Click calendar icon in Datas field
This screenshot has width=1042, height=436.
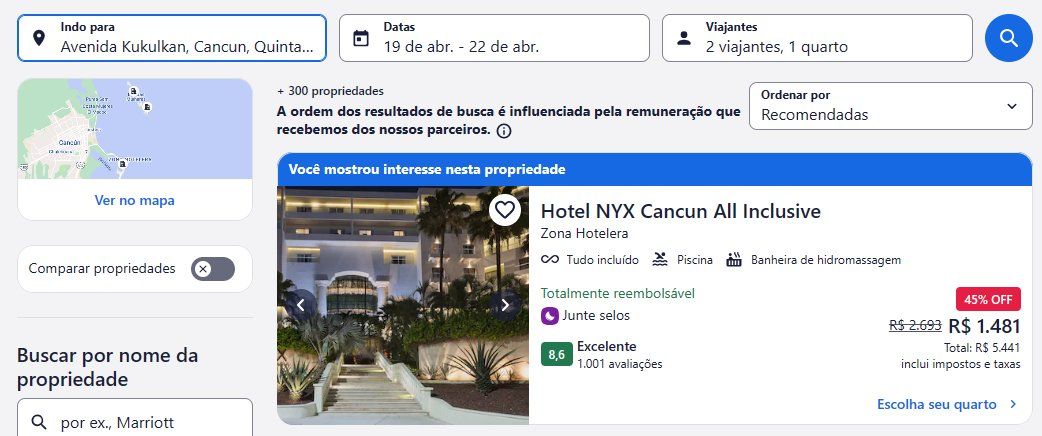tap(361, 38)
